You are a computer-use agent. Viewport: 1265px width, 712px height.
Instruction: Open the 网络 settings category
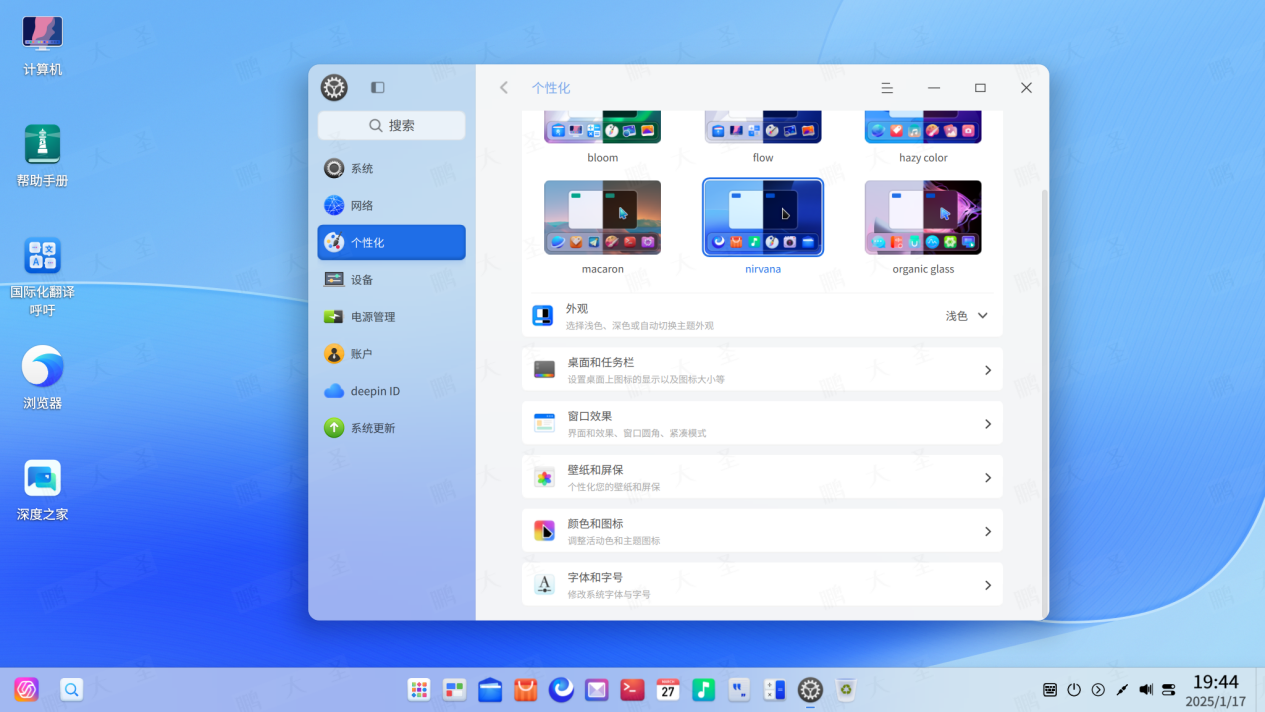pyautogui.click(x=391, y=206)
